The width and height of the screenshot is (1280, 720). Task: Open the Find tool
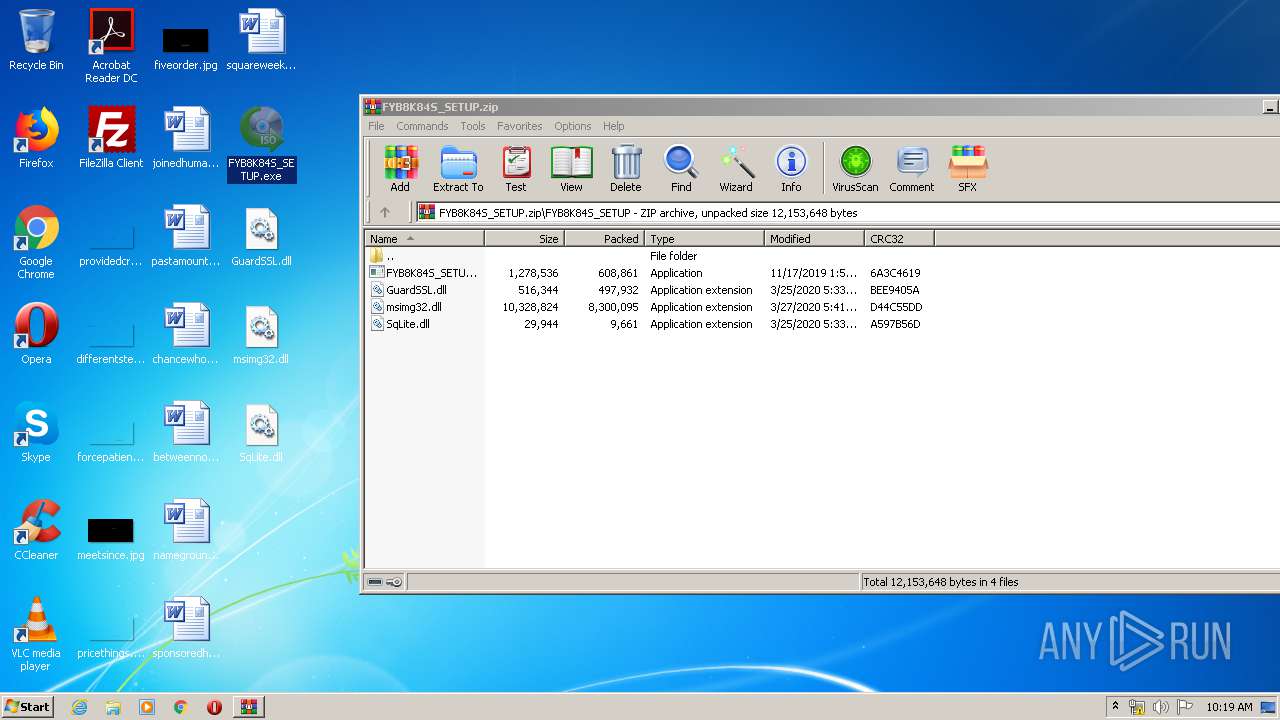click(x=681, y=168)
